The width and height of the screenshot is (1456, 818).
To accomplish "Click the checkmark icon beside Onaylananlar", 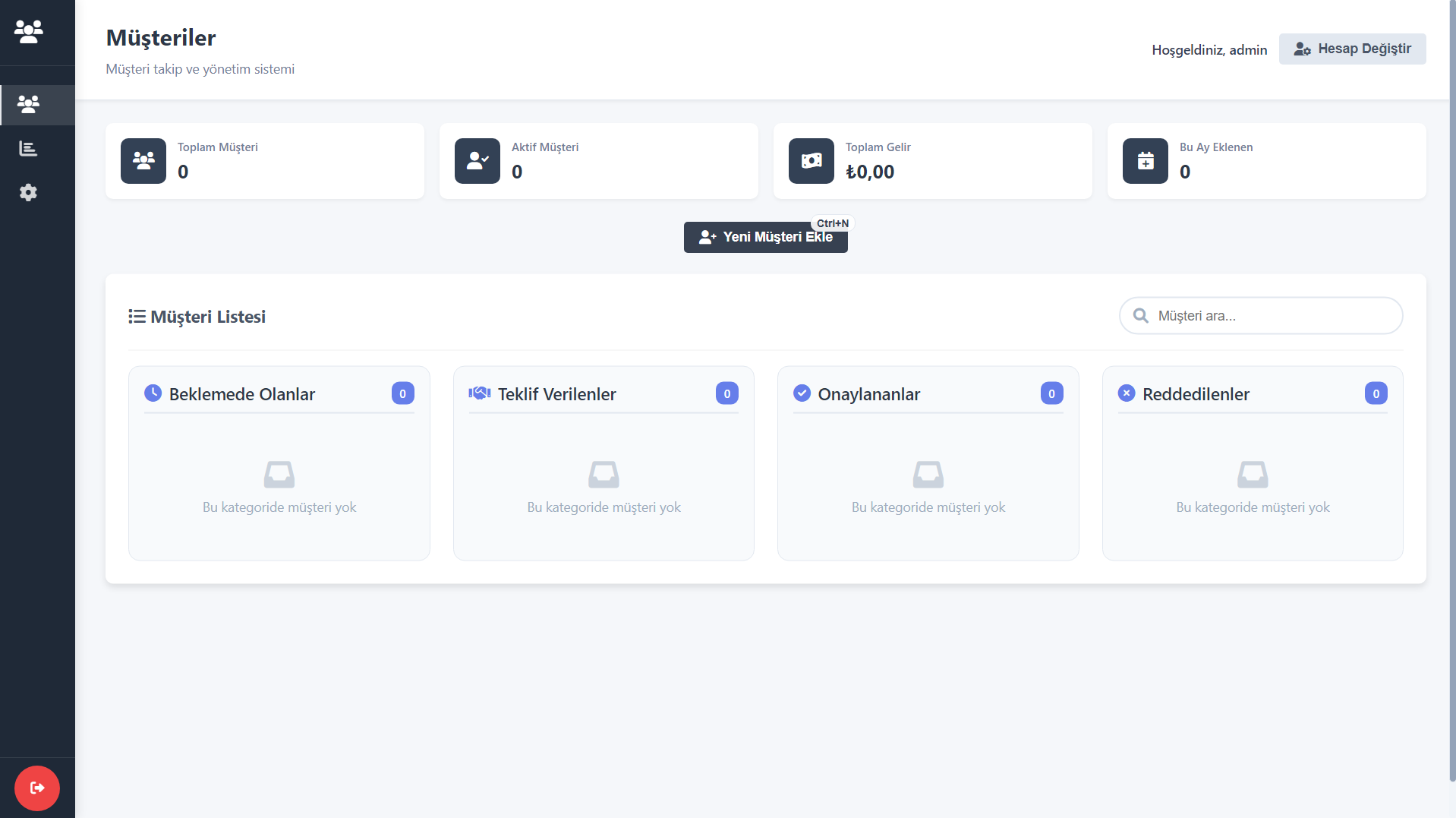I will click(x=802, y=393).
